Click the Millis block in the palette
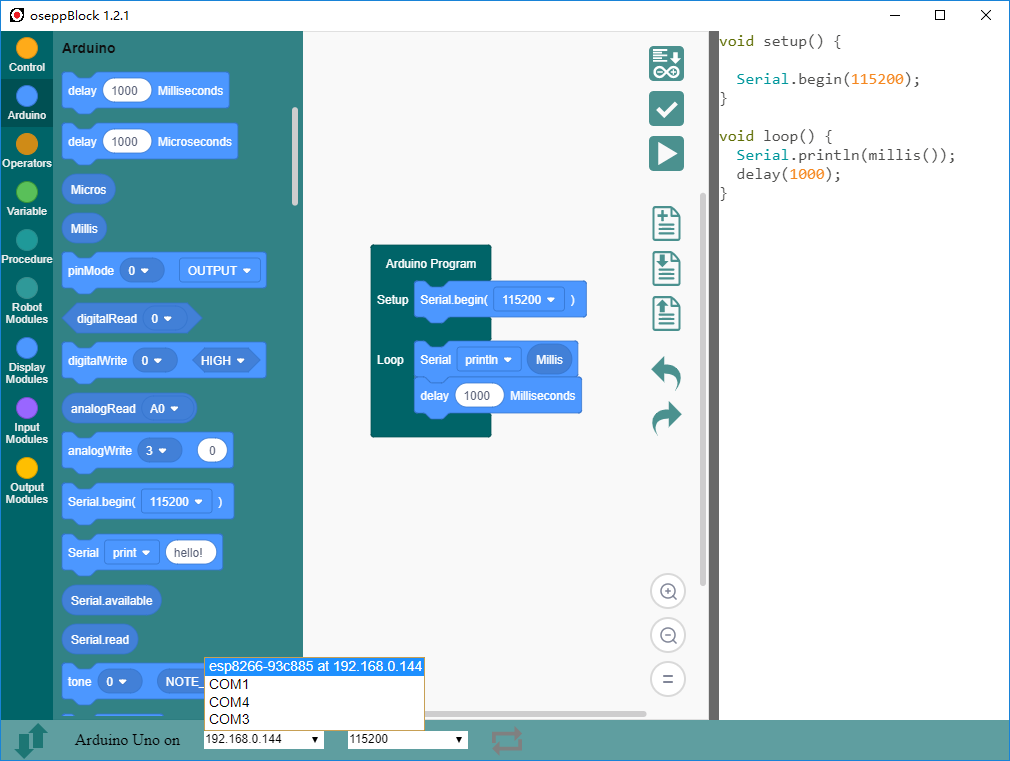 pyautogui.click(x=84, y=229)
